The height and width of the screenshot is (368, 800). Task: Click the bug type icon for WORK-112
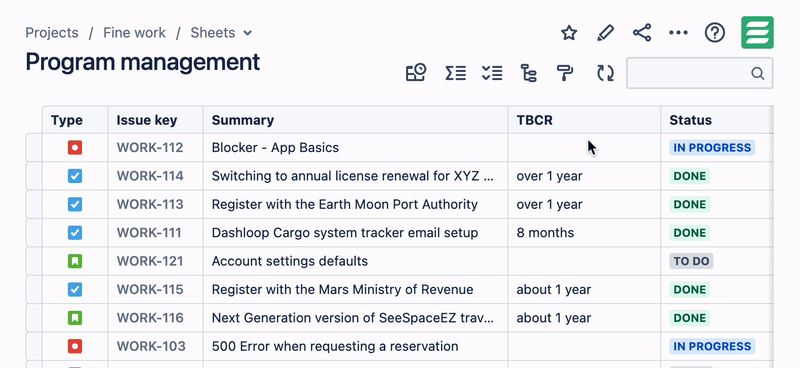[75, 148]
